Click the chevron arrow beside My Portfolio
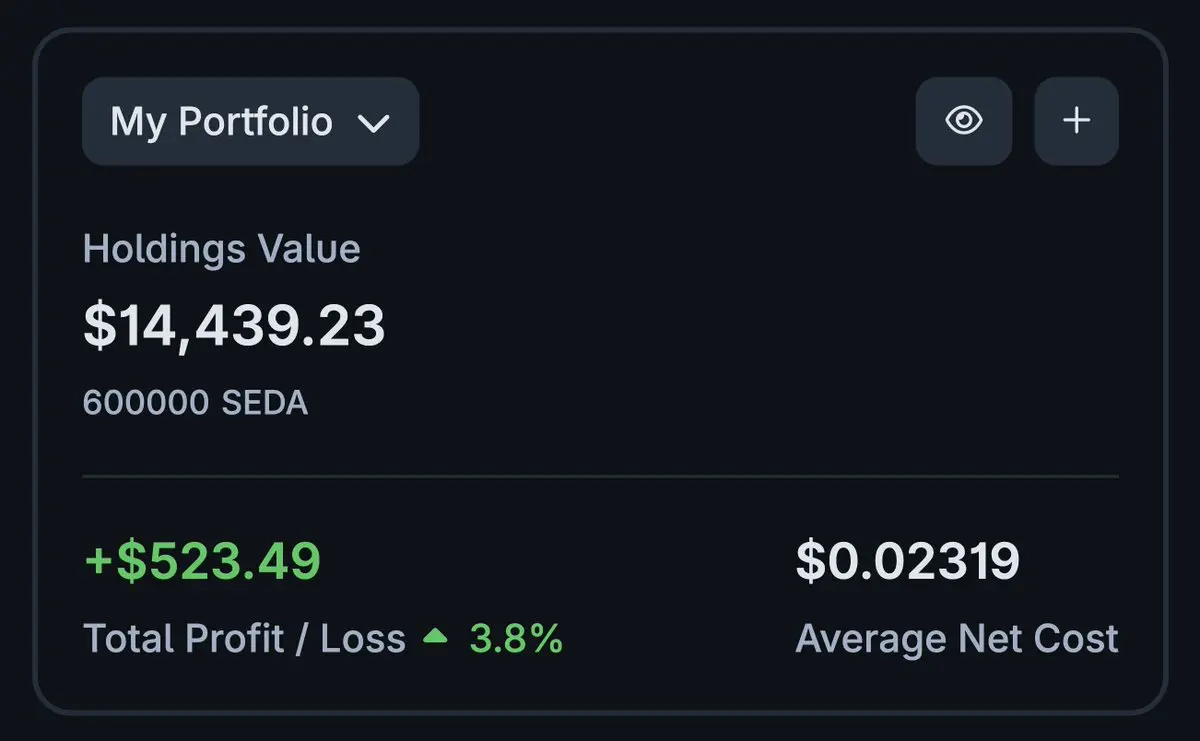The height and width of the screenshot is (741, 1200). (373, 123)
